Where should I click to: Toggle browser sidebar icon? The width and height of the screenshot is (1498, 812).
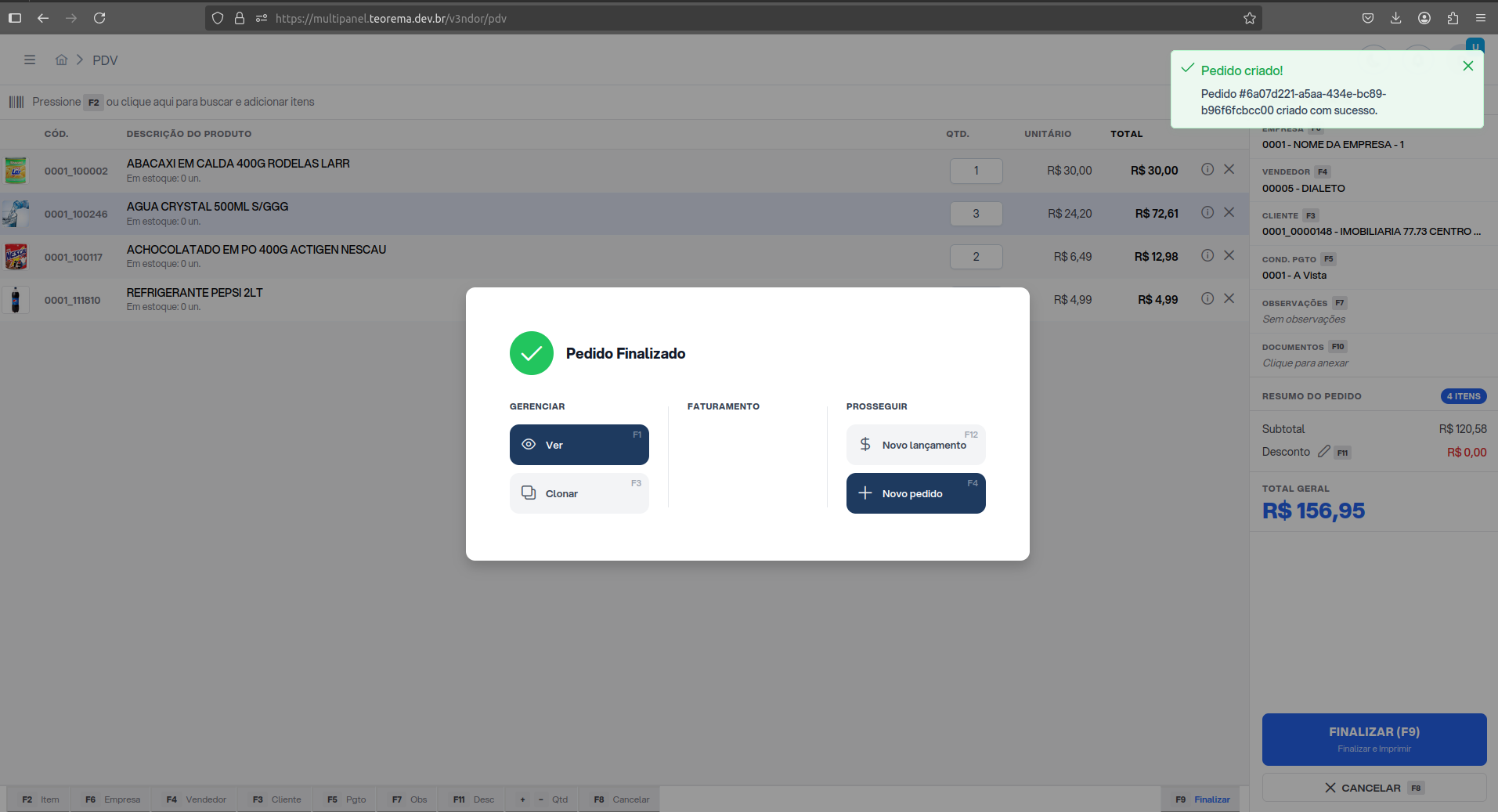coord(15,18)
